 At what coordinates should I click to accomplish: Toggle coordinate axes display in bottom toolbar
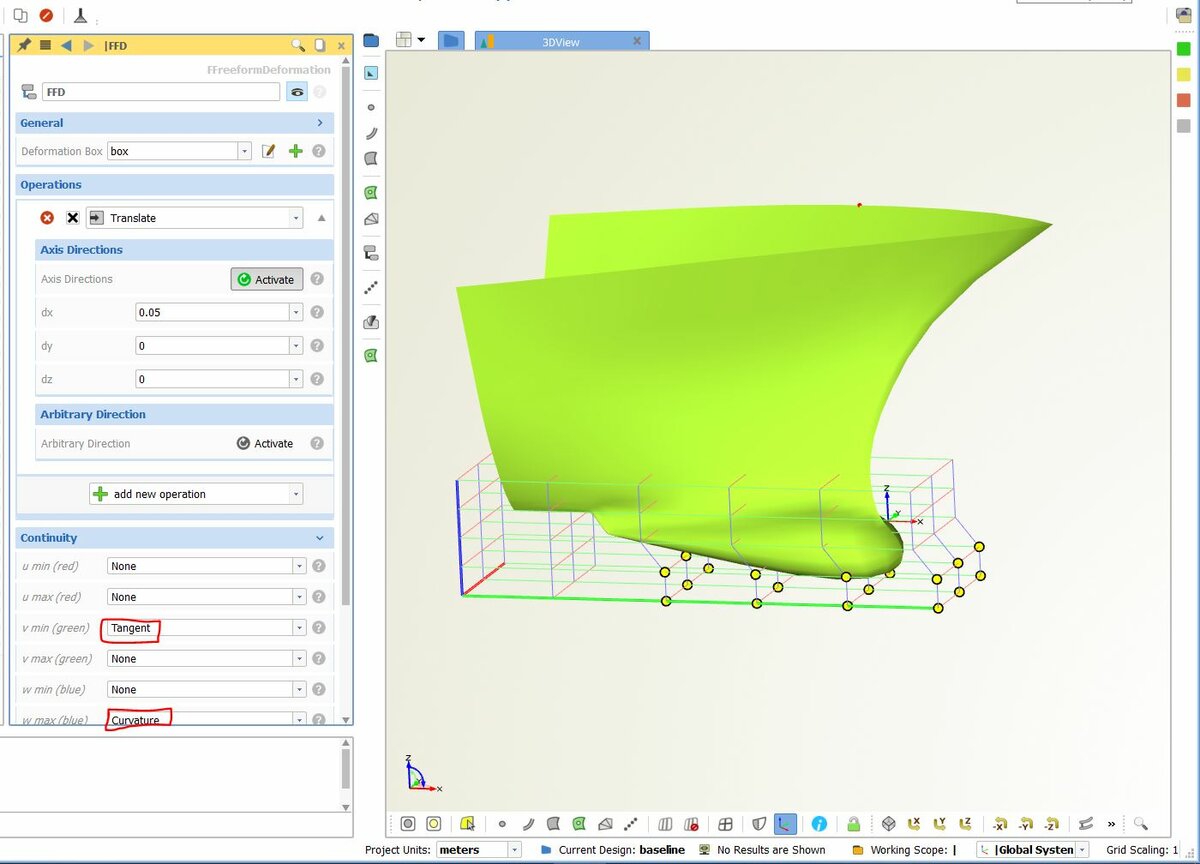785,824
